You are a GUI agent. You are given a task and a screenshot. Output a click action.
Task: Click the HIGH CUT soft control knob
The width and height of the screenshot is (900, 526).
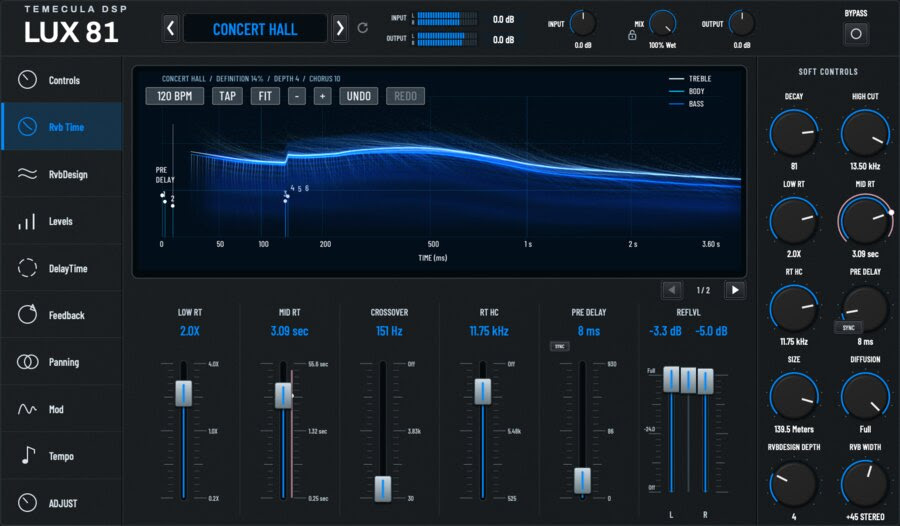865,133
